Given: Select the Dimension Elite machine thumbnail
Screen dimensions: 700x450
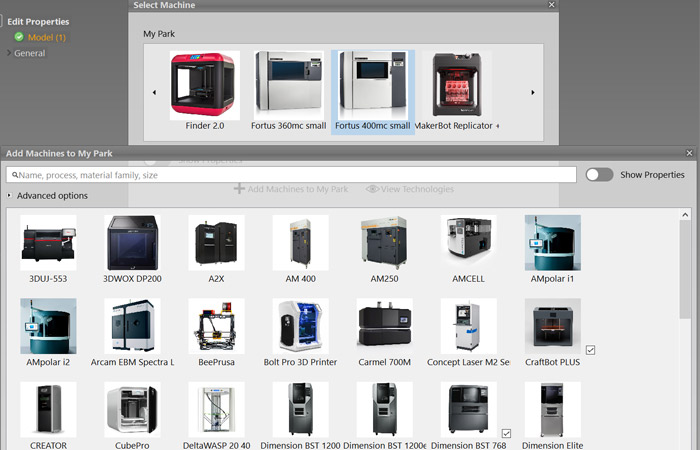Looking at the screenshot, I should [553, 409].
